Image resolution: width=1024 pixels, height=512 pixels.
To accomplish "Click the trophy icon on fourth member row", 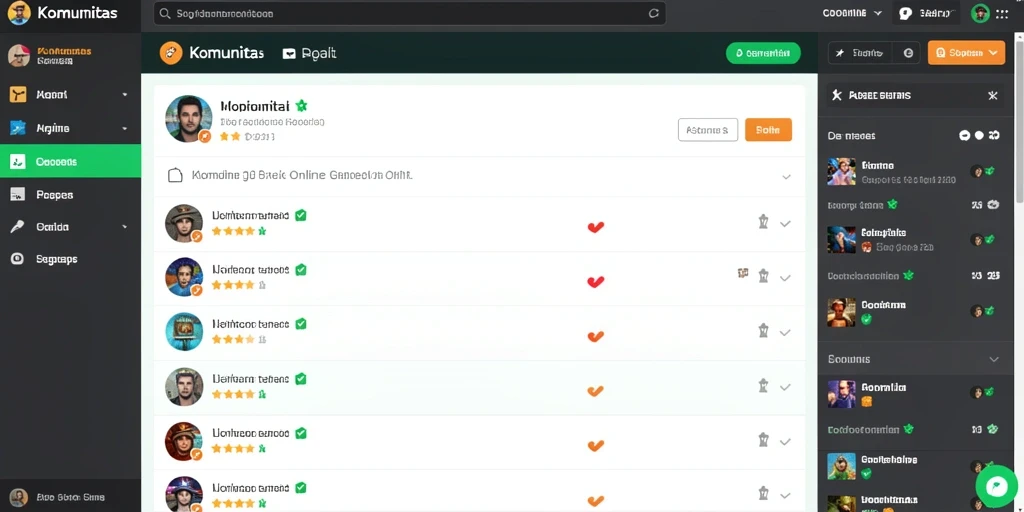I will 763,385.
